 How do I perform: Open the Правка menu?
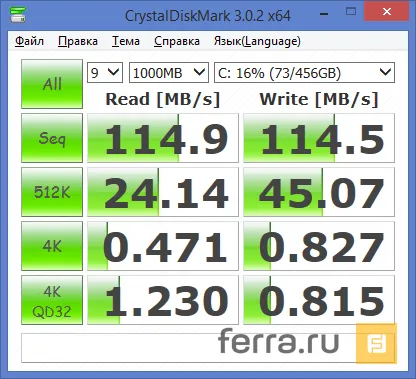click(78, 41)
